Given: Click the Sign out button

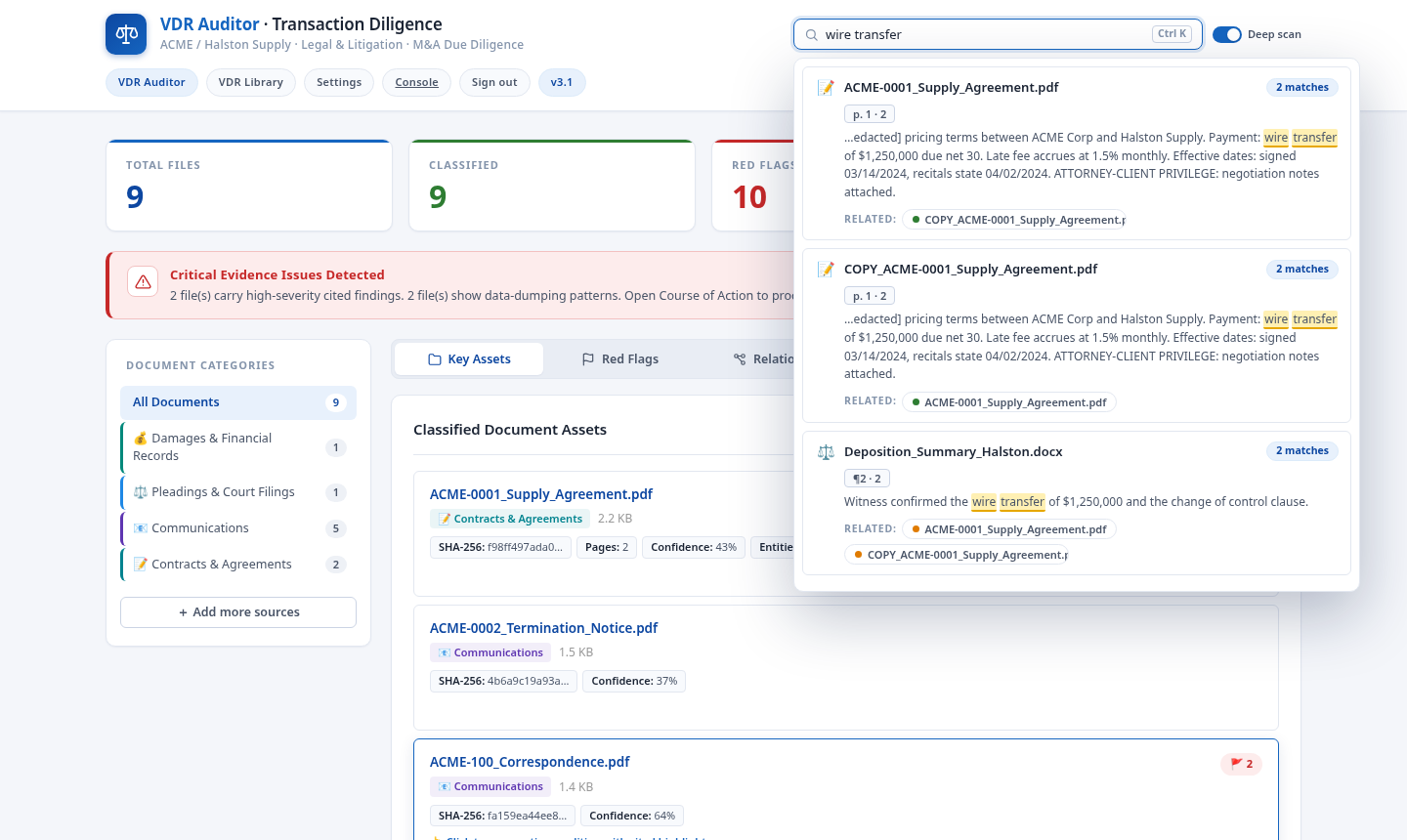Looking at the screenshot, I should pyautogui.click(x=494, y=82).
